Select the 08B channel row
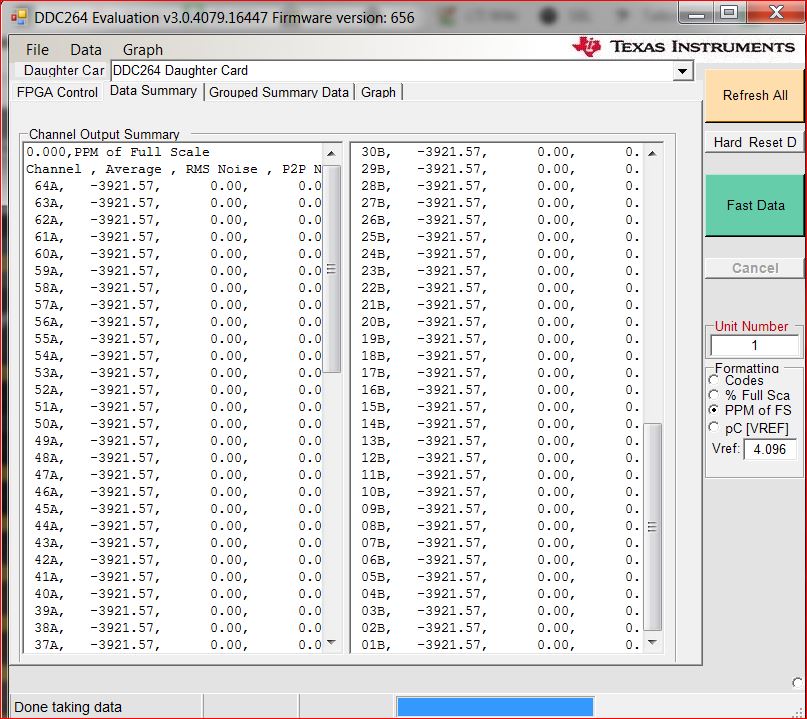Viewport: 807px width, 719px height. click(498, 526)
